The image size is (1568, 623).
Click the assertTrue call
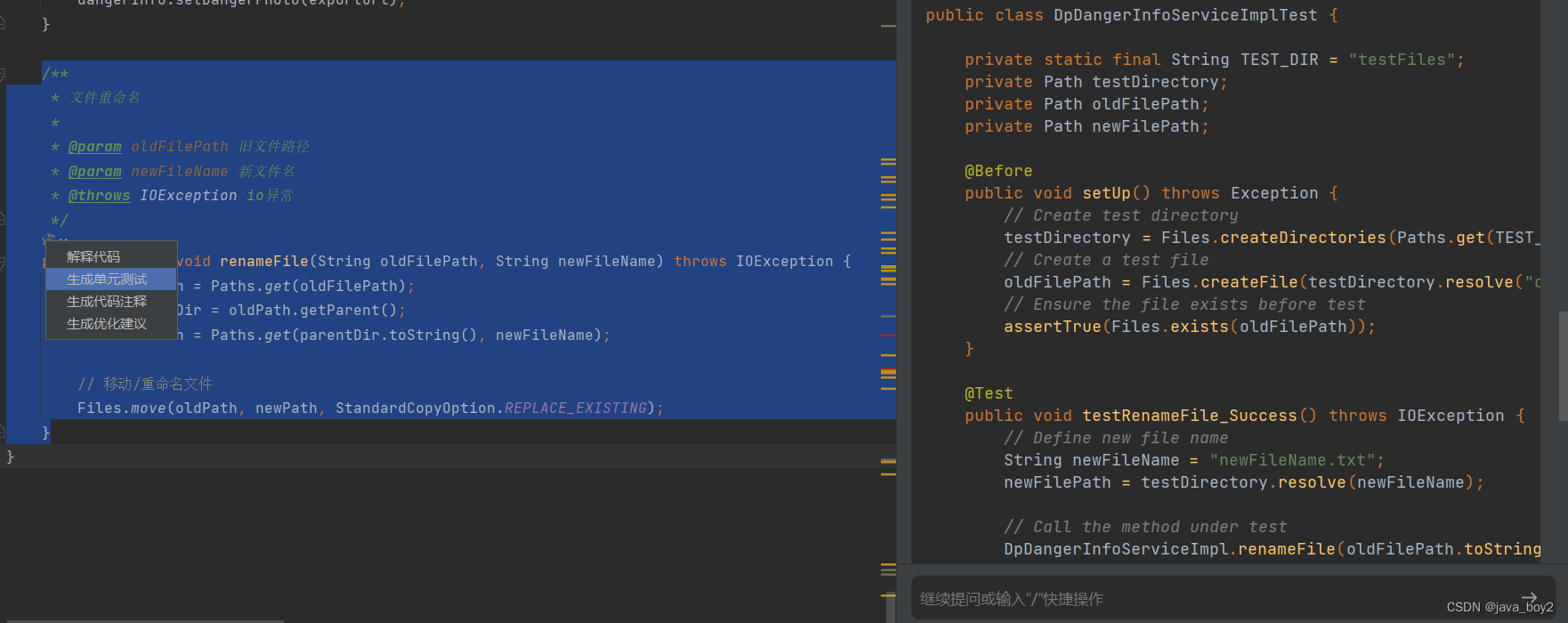[1053, 327]
